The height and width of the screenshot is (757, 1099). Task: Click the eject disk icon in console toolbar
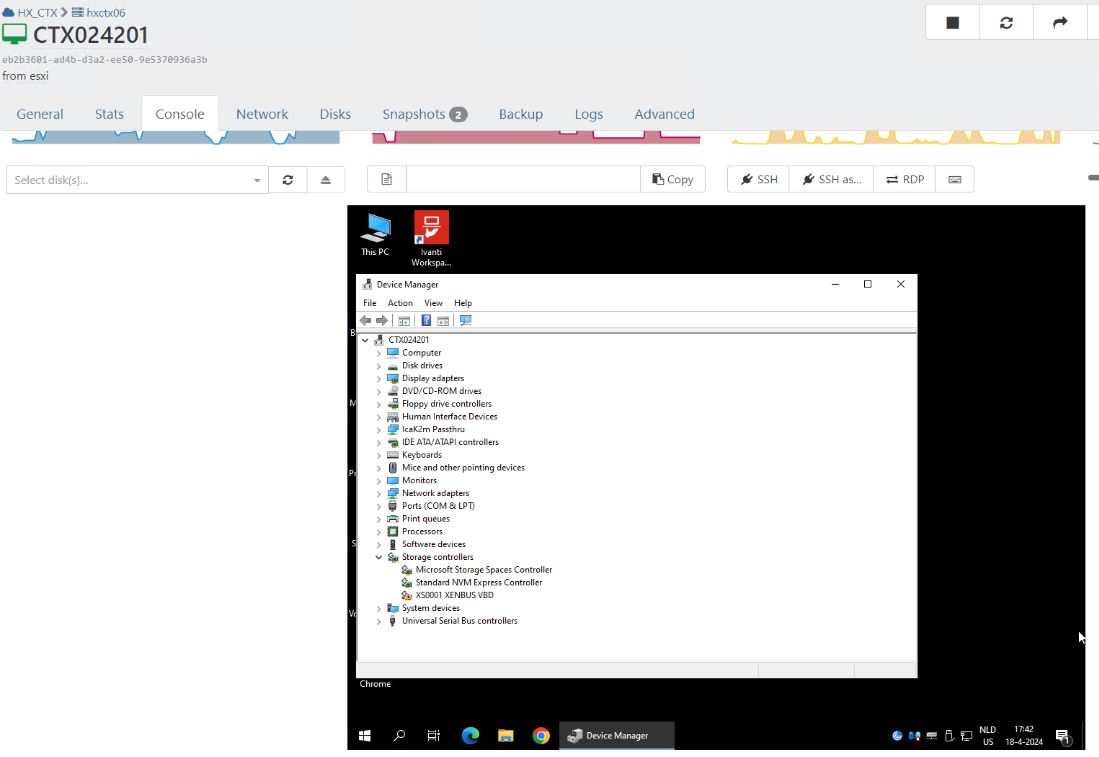point(325,179)
